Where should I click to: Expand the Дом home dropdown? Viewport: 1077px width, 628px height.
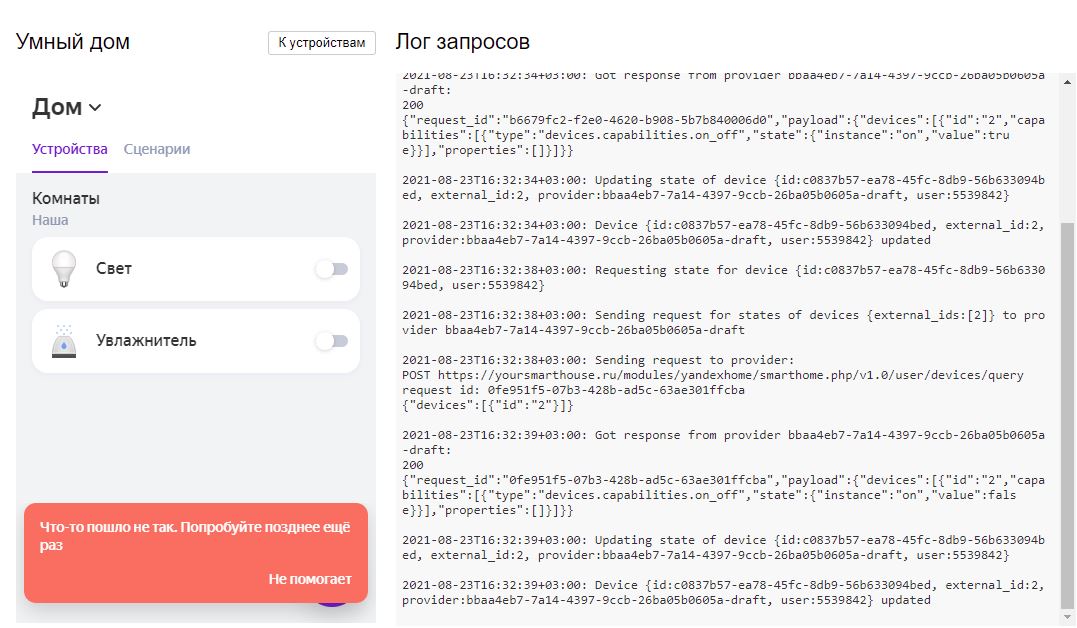pyautogui.click(x=67, y=107)
